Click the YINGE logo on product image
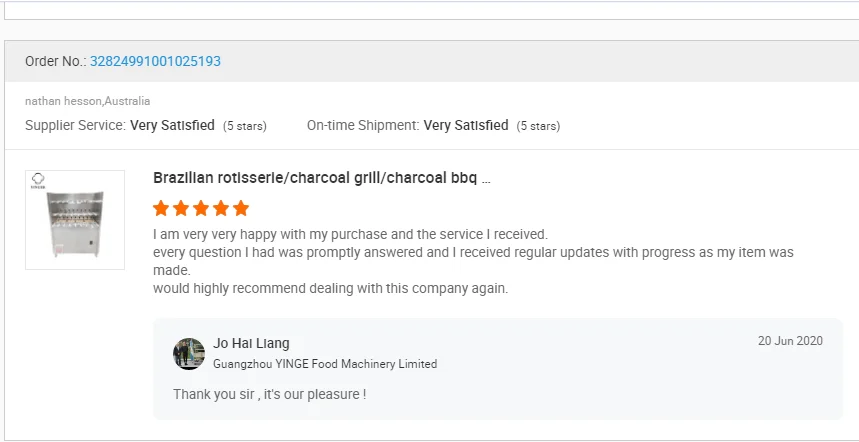Viewport: 859px width, 442px height. pyautogui.click(x=41, y=180)
